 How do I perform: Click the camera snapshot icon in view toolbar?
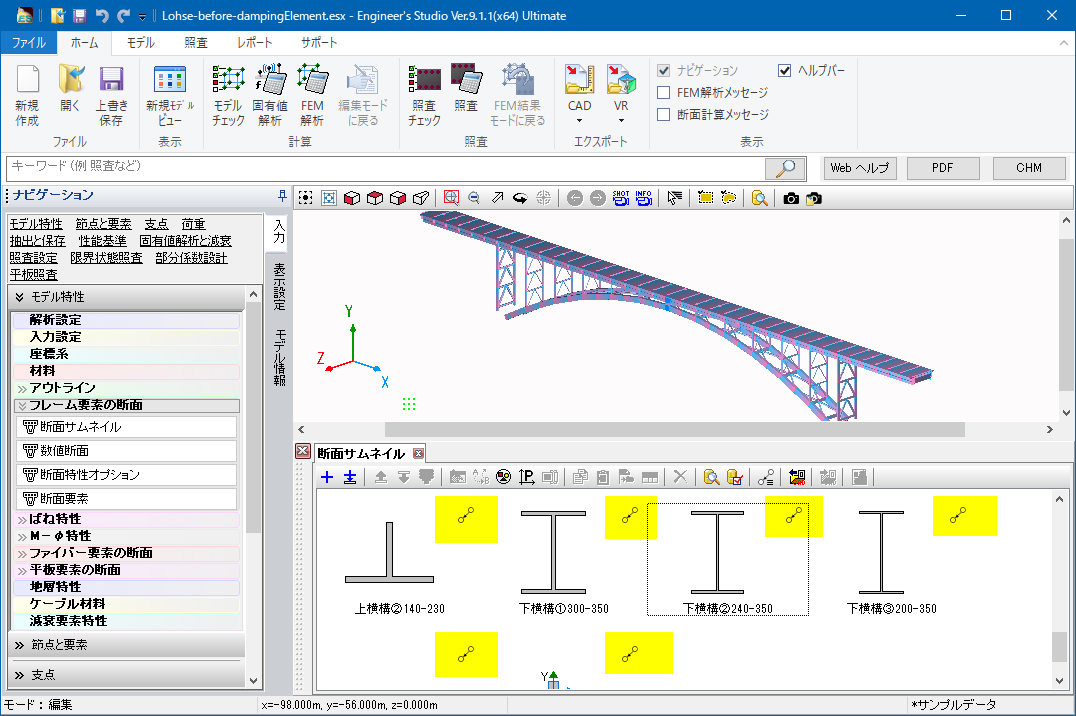791,198
